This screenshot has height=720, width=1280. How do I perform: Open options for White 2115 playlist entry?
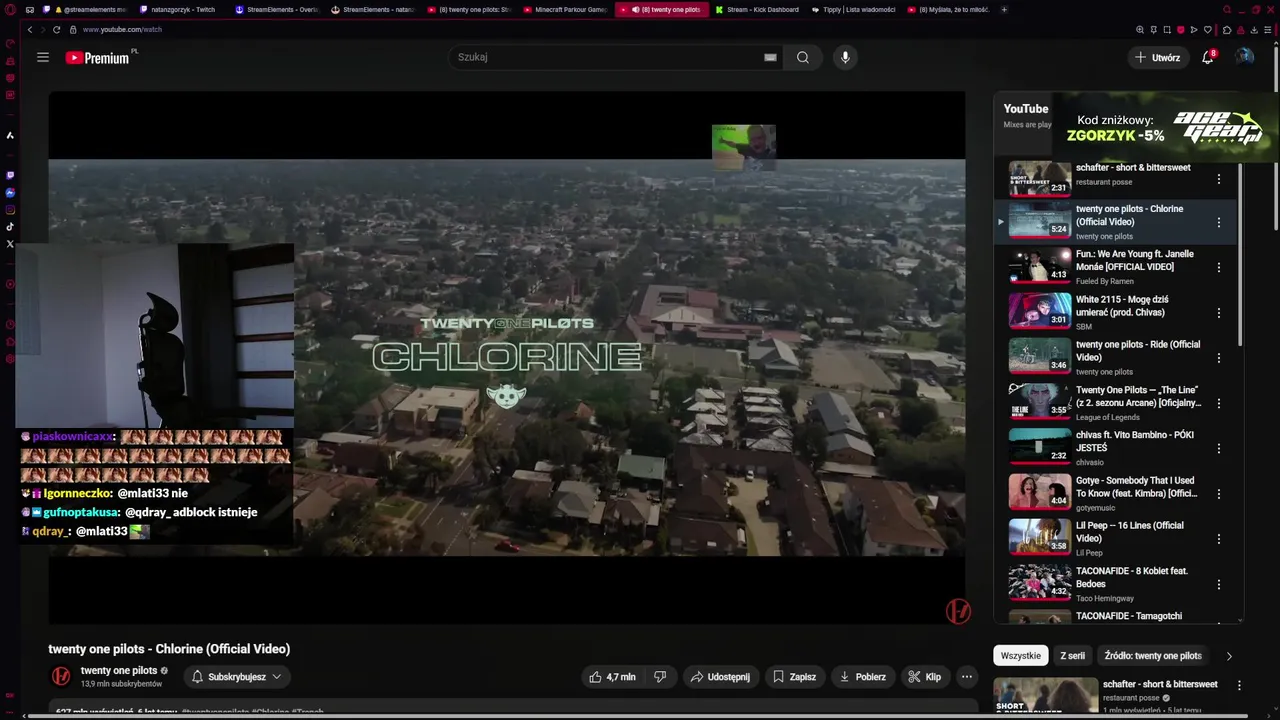[x=1218, y=312]
